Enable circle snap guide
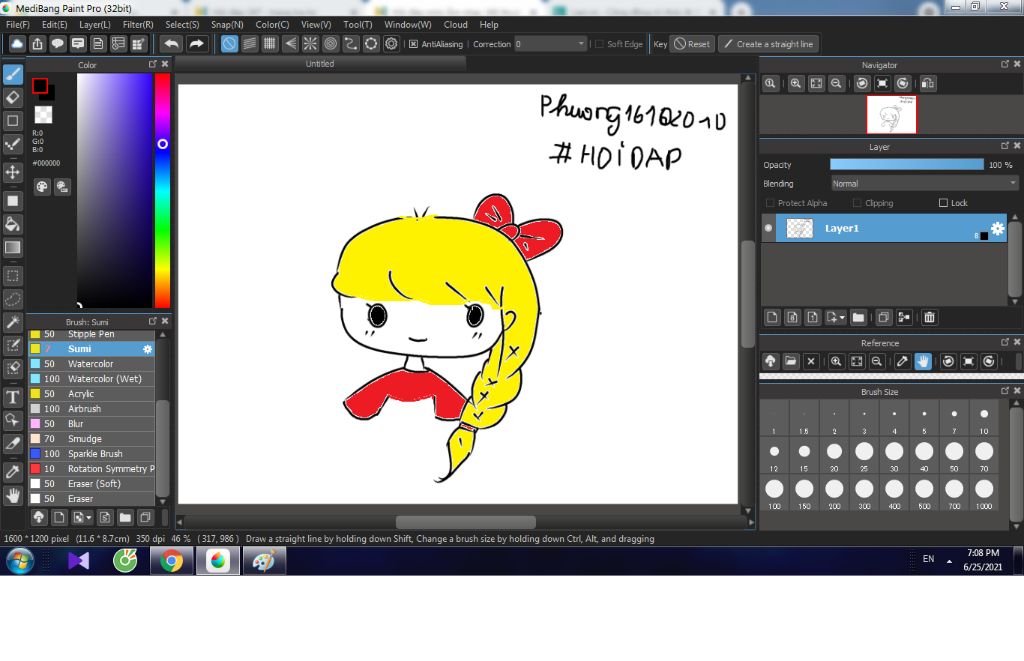Image resolution: width=1024 pixels, height=661 pixels. click(330, 44)
